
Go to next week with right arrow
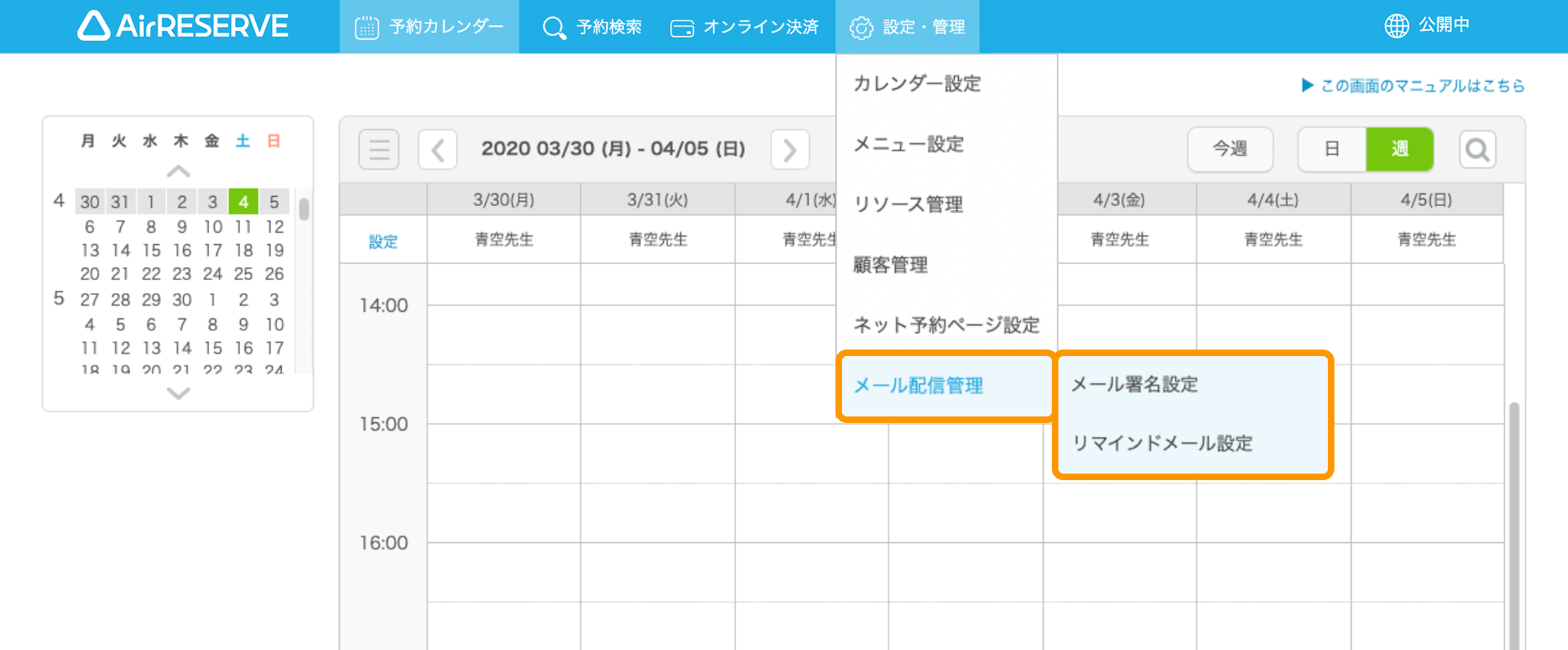[790, 149]
